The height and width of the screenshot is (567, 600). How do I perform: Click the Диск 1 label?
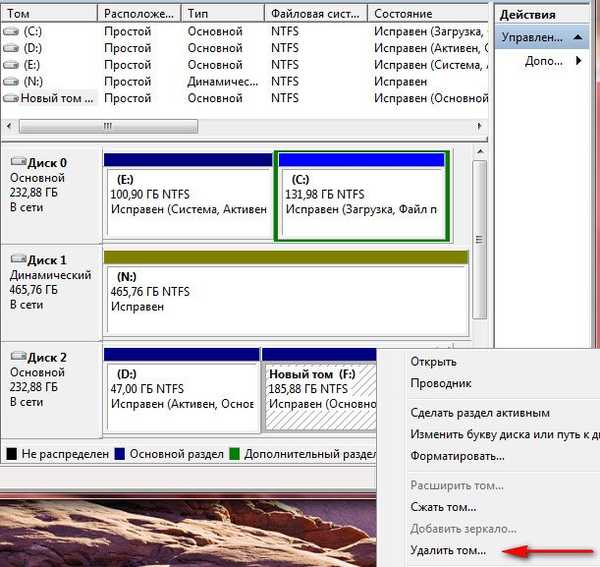[47, 260]
